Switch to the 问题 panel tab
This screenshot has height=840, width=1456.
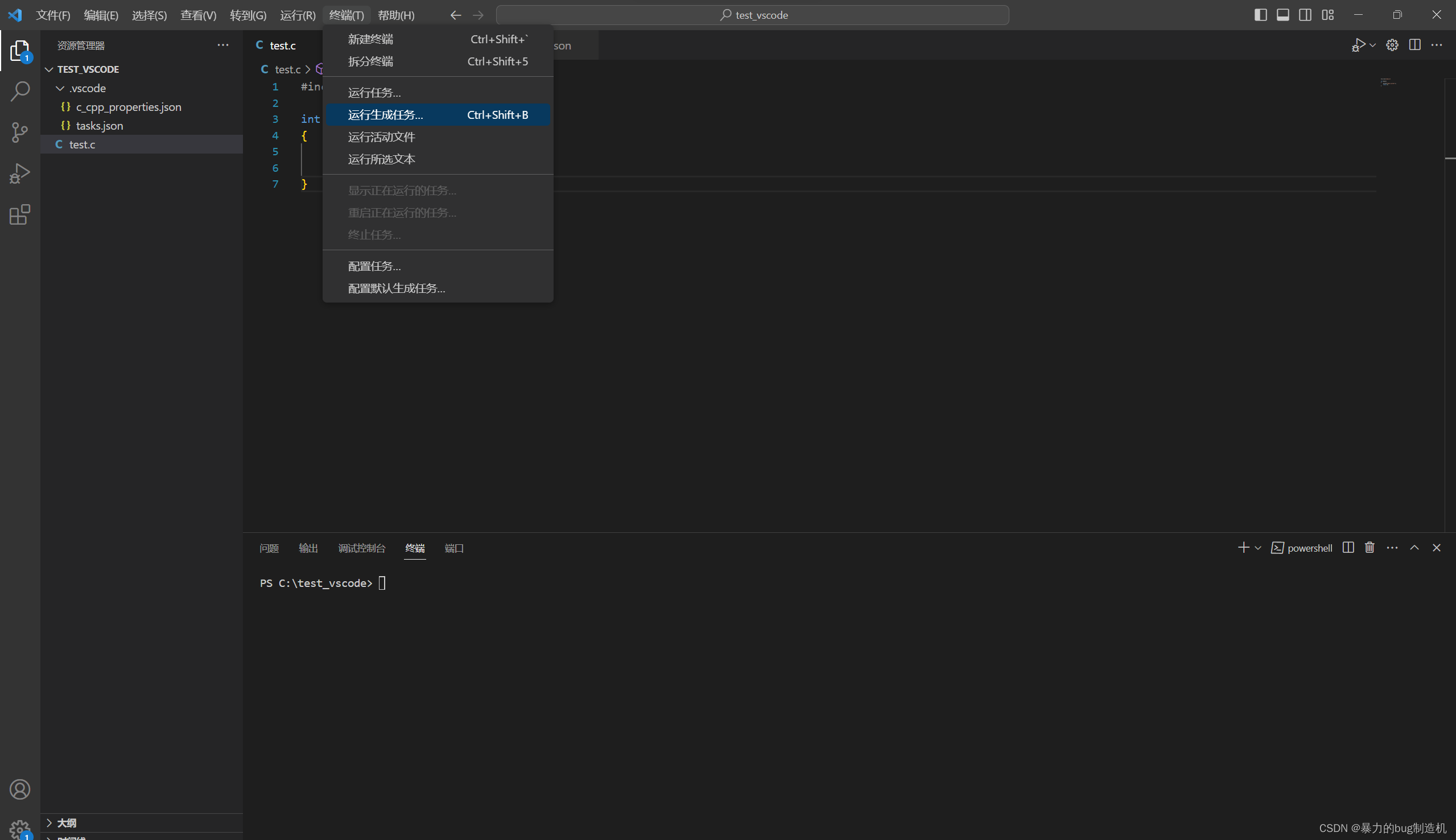[269, 548]
